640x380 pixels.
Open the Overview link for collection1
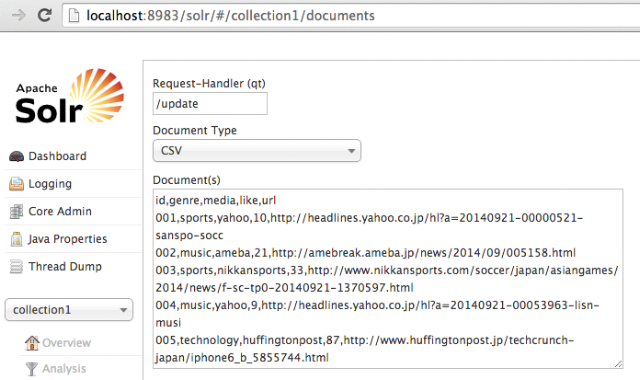point(67,343)
